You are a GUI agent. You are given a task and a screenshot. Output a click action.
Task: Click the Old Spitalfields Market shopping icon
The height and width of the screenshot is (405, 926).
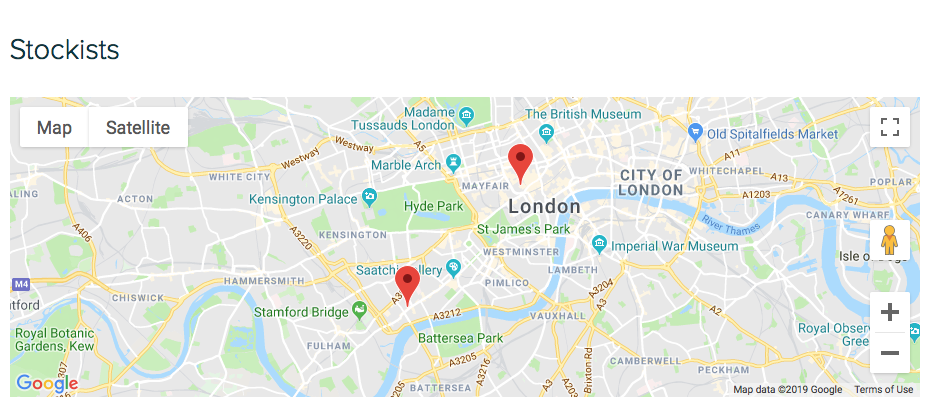tap(695, 130)
